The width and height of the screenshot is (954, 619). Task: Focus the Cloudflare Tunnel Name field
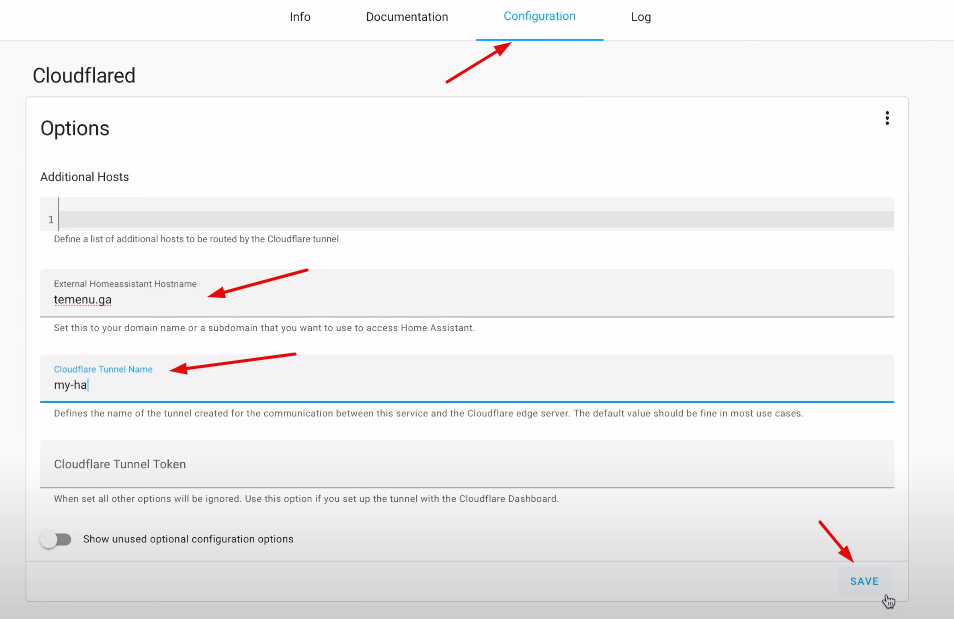pos(467,378)
